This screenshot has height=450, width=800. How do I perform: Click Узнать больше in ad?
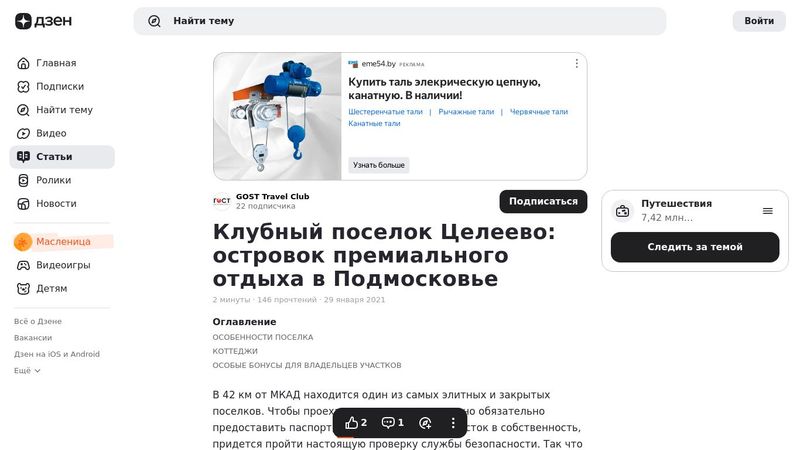tap(379, 165)
